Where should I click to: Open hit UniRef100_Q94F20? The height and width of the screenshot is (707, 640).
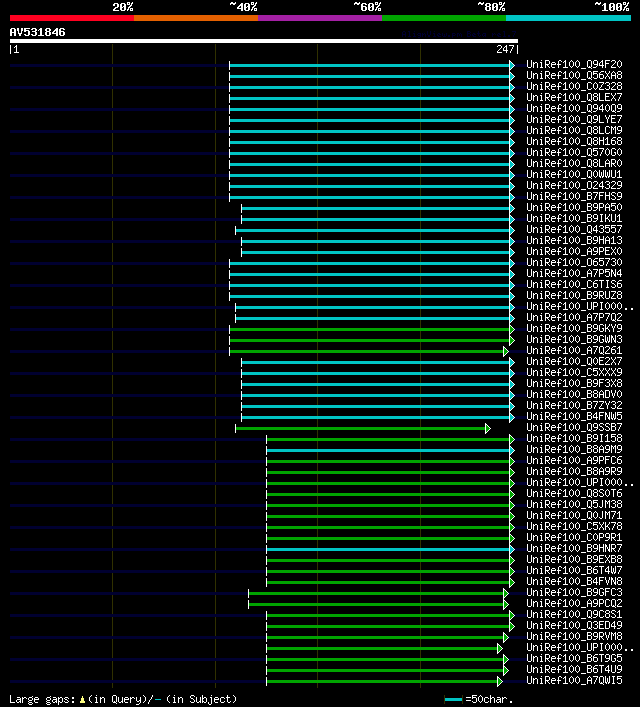[x=574, y=64]
